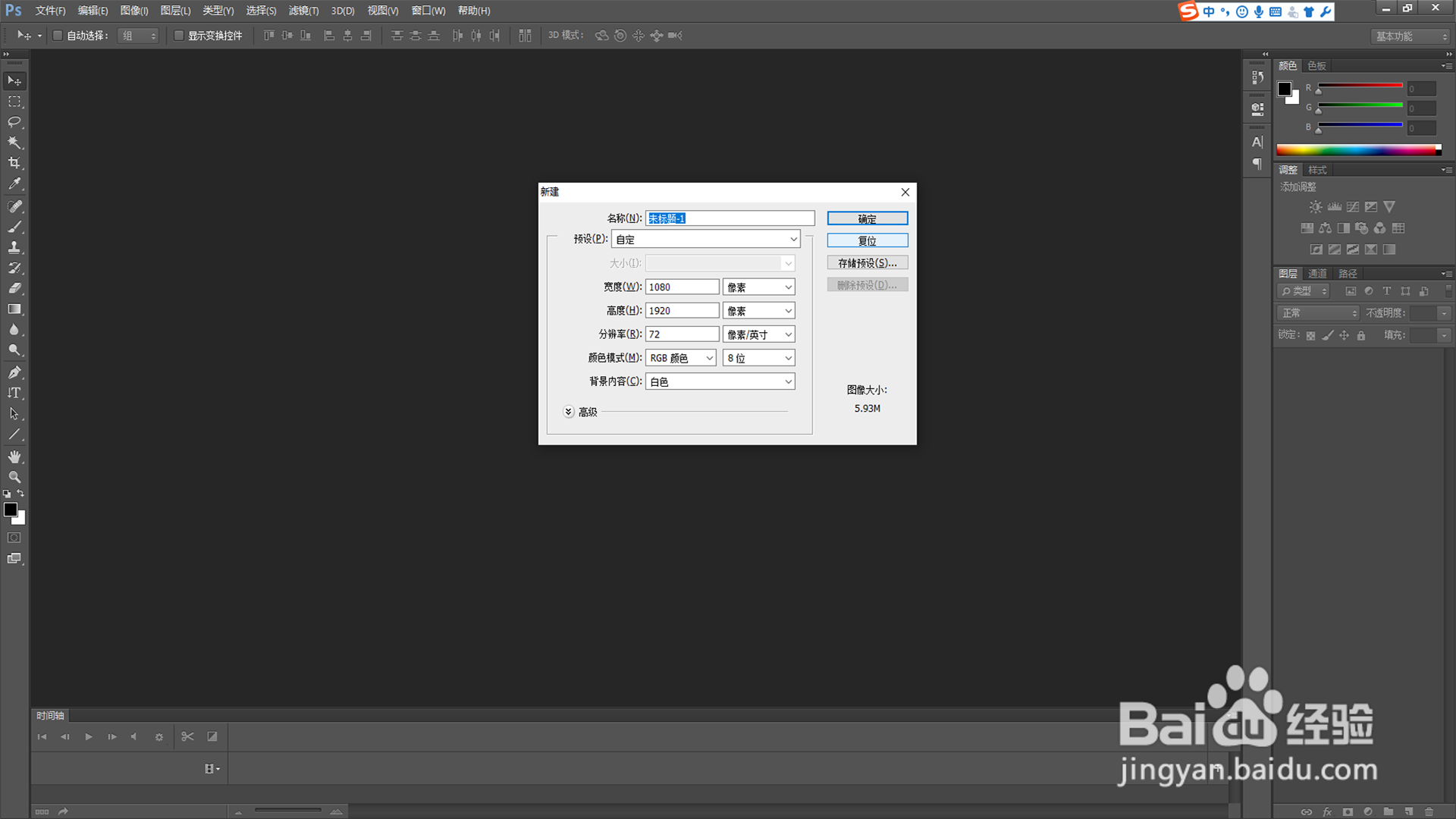Viewport: 1456px width, 819px height.
Task: Click the 存储预设 button
Action: [867, 263]
